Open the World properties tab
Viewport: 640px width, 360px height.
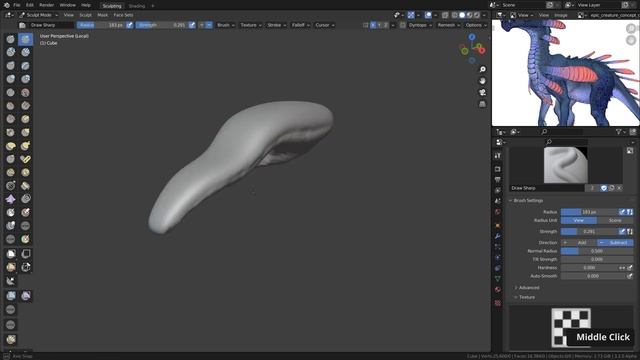point(498,212)
